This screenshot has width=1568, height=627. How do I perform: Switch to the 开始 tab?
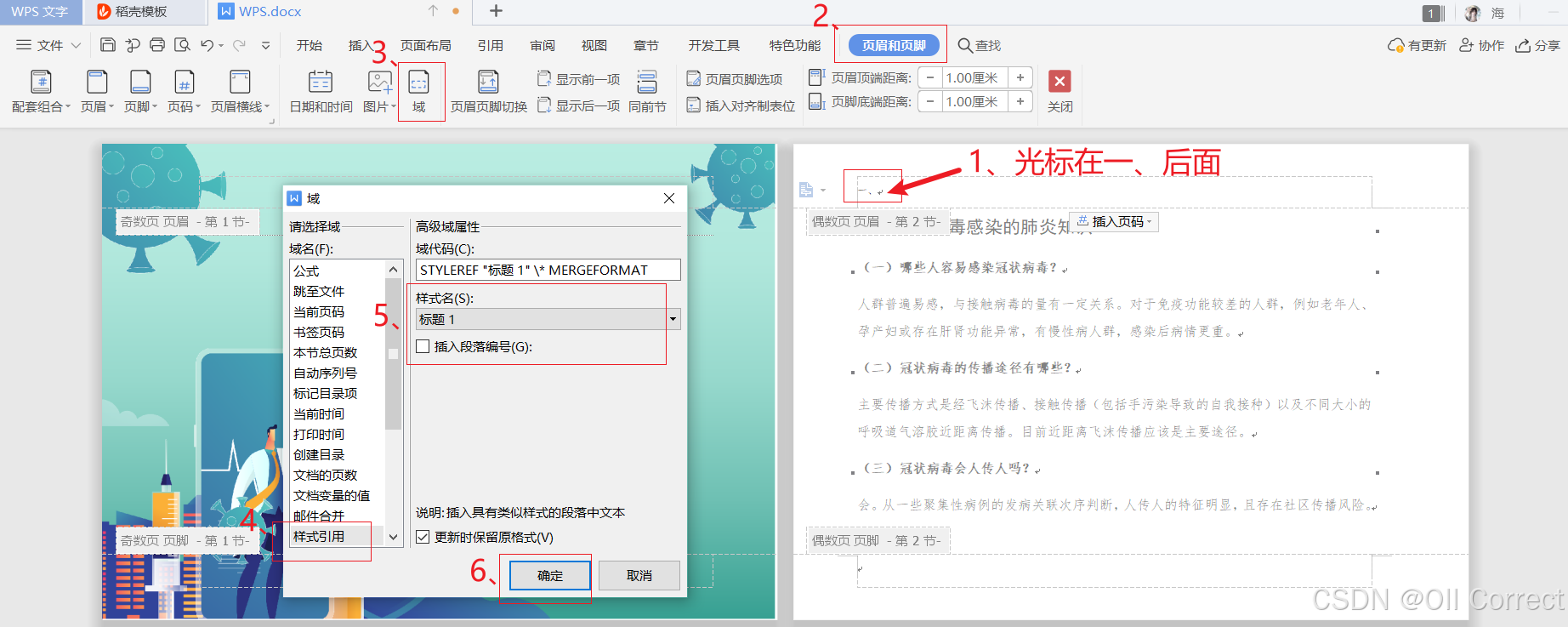pyautogui.click(x=310, y=45)
